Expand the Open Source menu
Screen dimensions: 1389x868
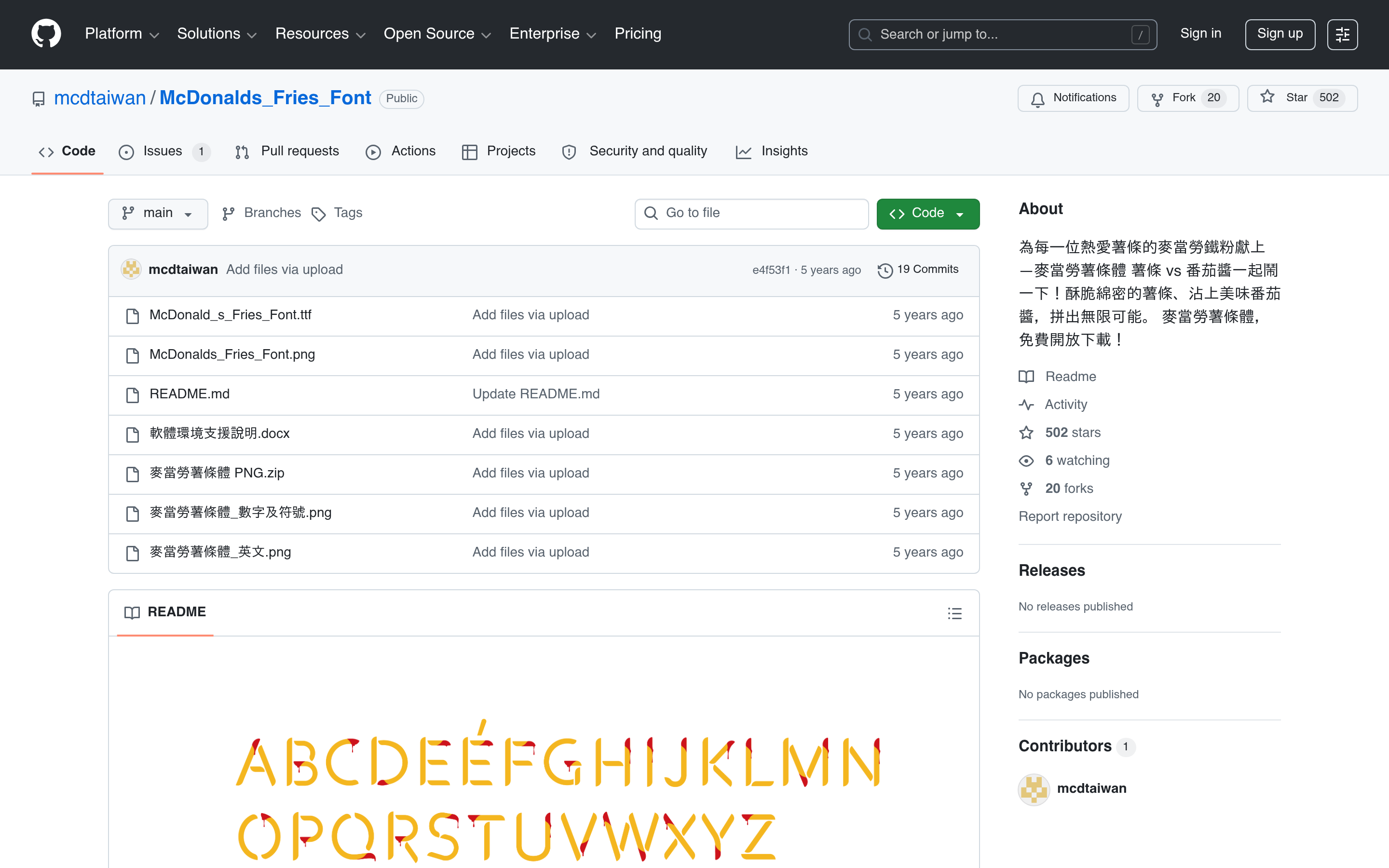(437, 34)
